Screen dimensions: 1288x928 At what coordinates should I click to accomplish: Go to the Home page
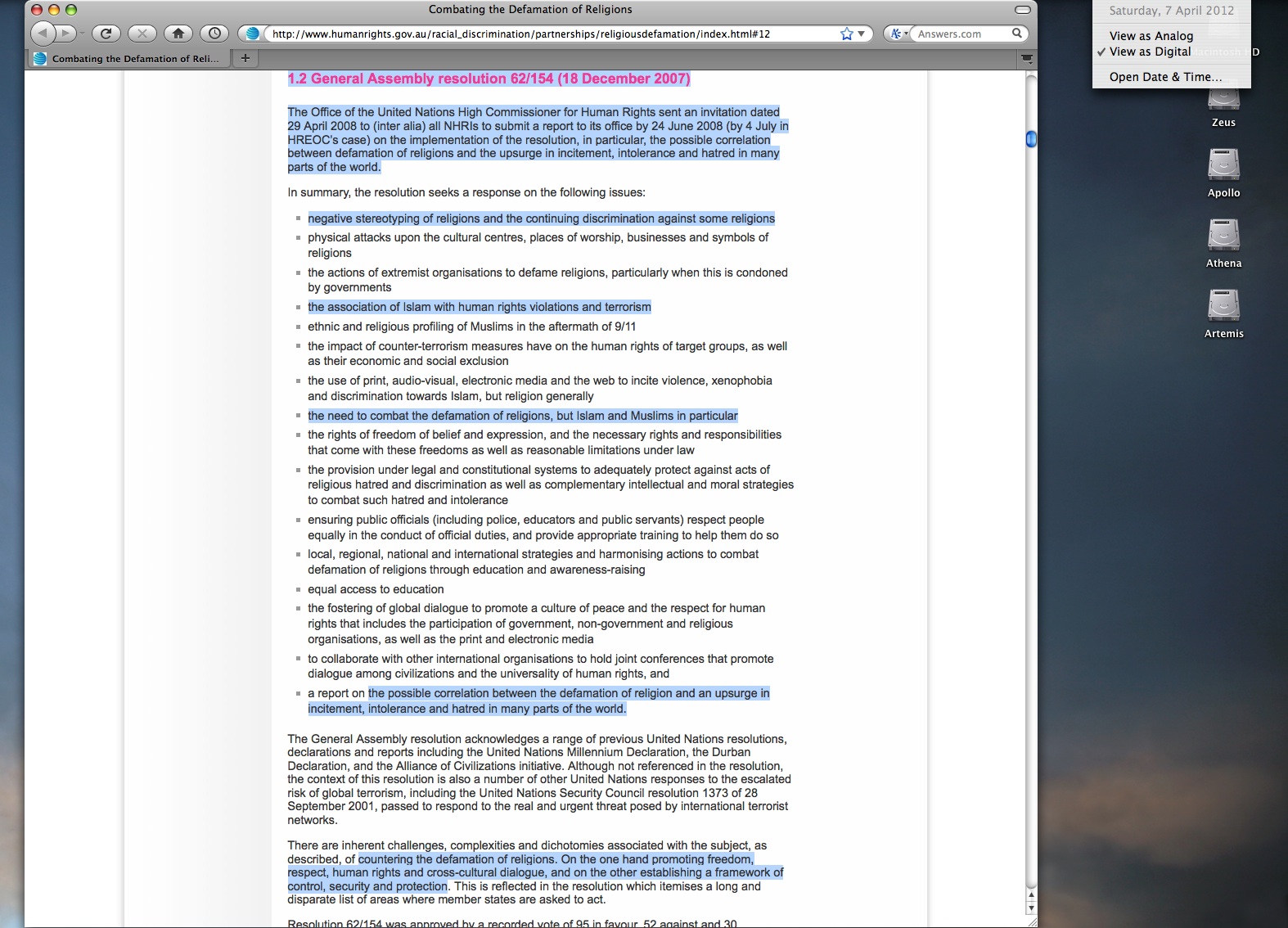tap(178, 34)
